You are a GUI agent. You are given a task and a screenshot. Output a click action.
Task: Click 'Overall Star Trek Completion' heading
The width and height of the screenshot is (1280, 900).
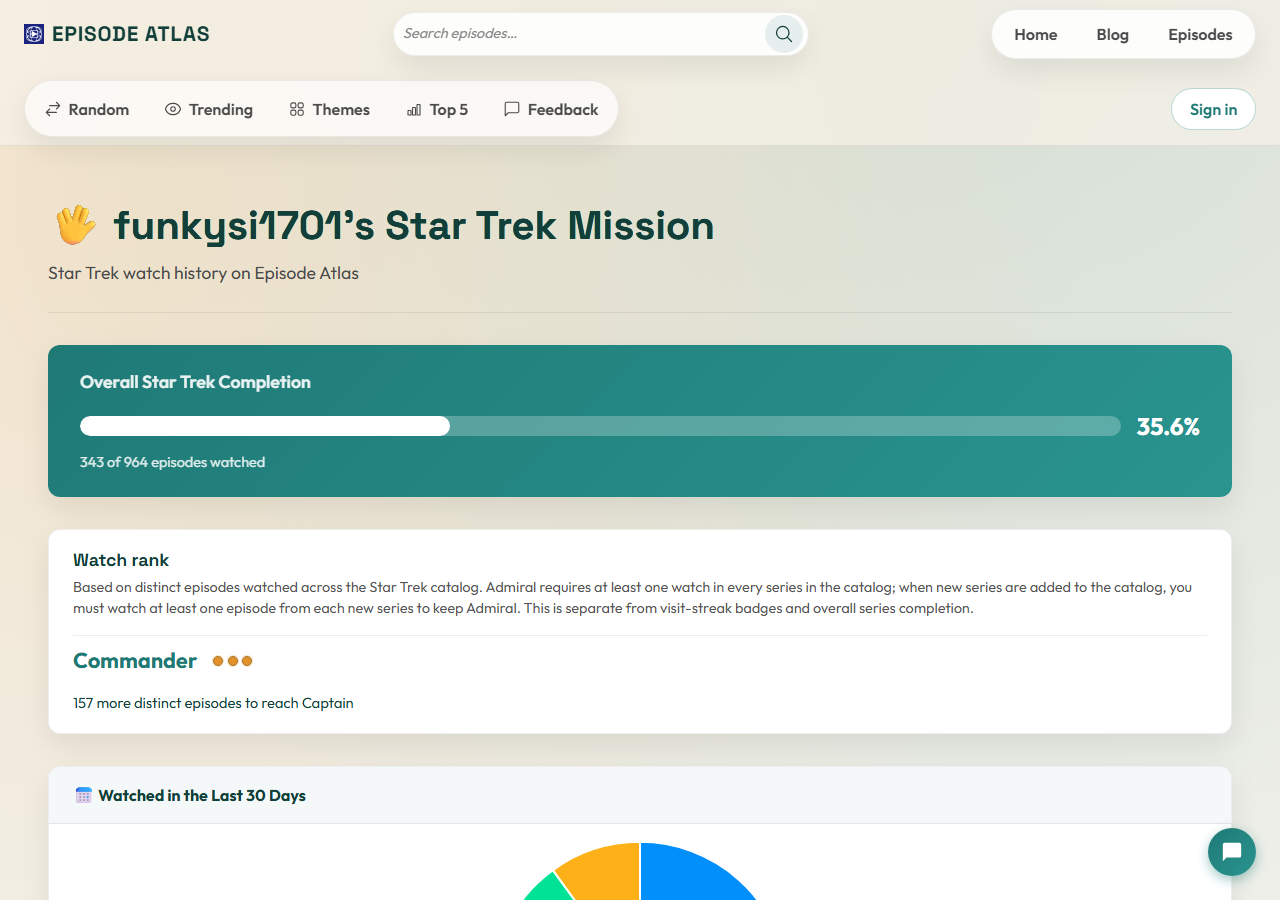[195, 382]
